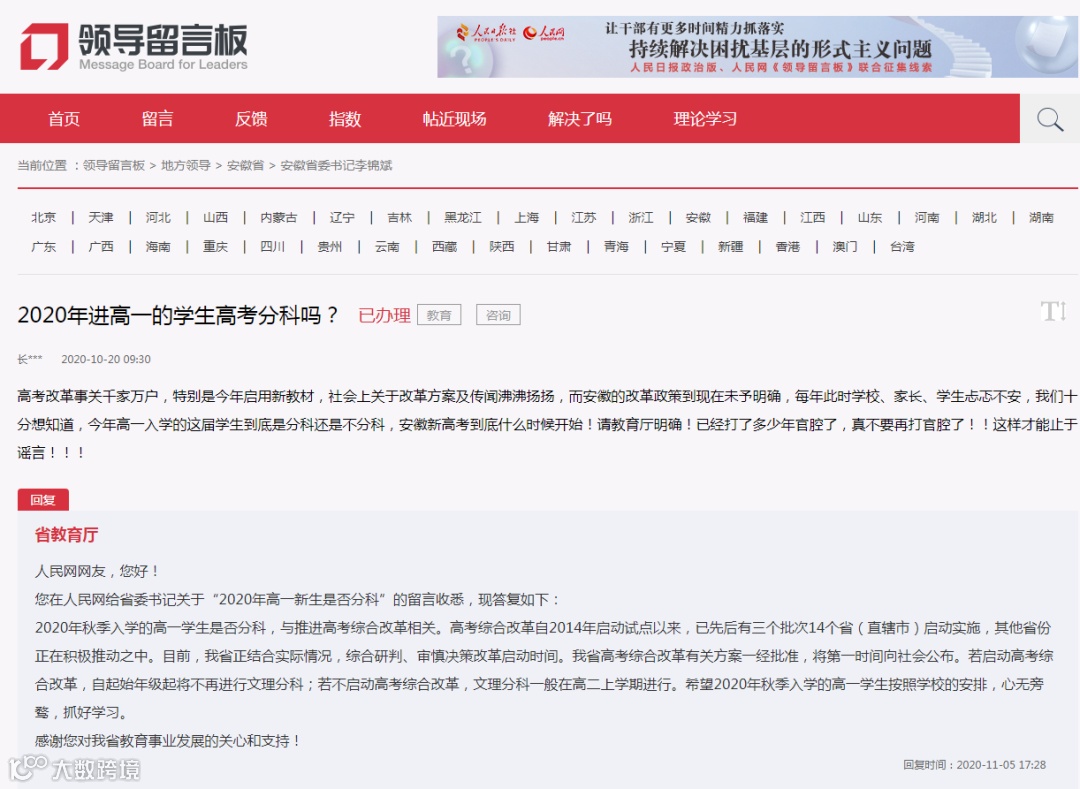The width and height of the screenshot is (1080, 789).
Task: Select the 宁夏 region link
Action: point(673,246)
